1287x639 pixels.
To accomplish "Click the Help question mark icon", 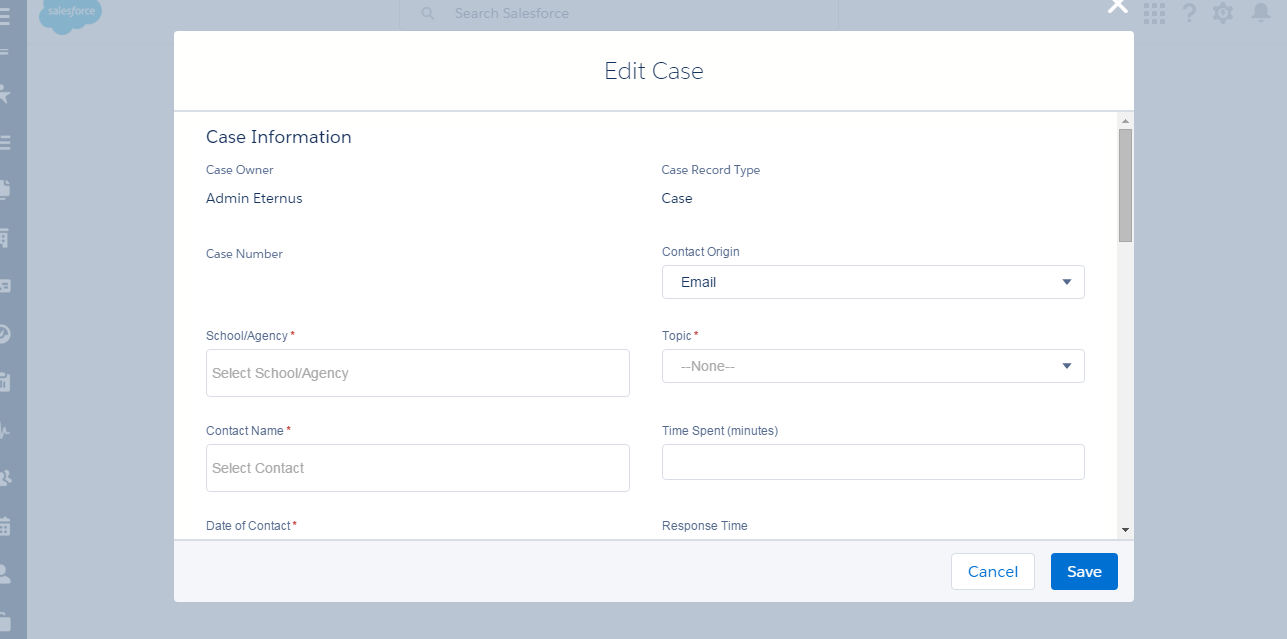I will coord(1189,13).
